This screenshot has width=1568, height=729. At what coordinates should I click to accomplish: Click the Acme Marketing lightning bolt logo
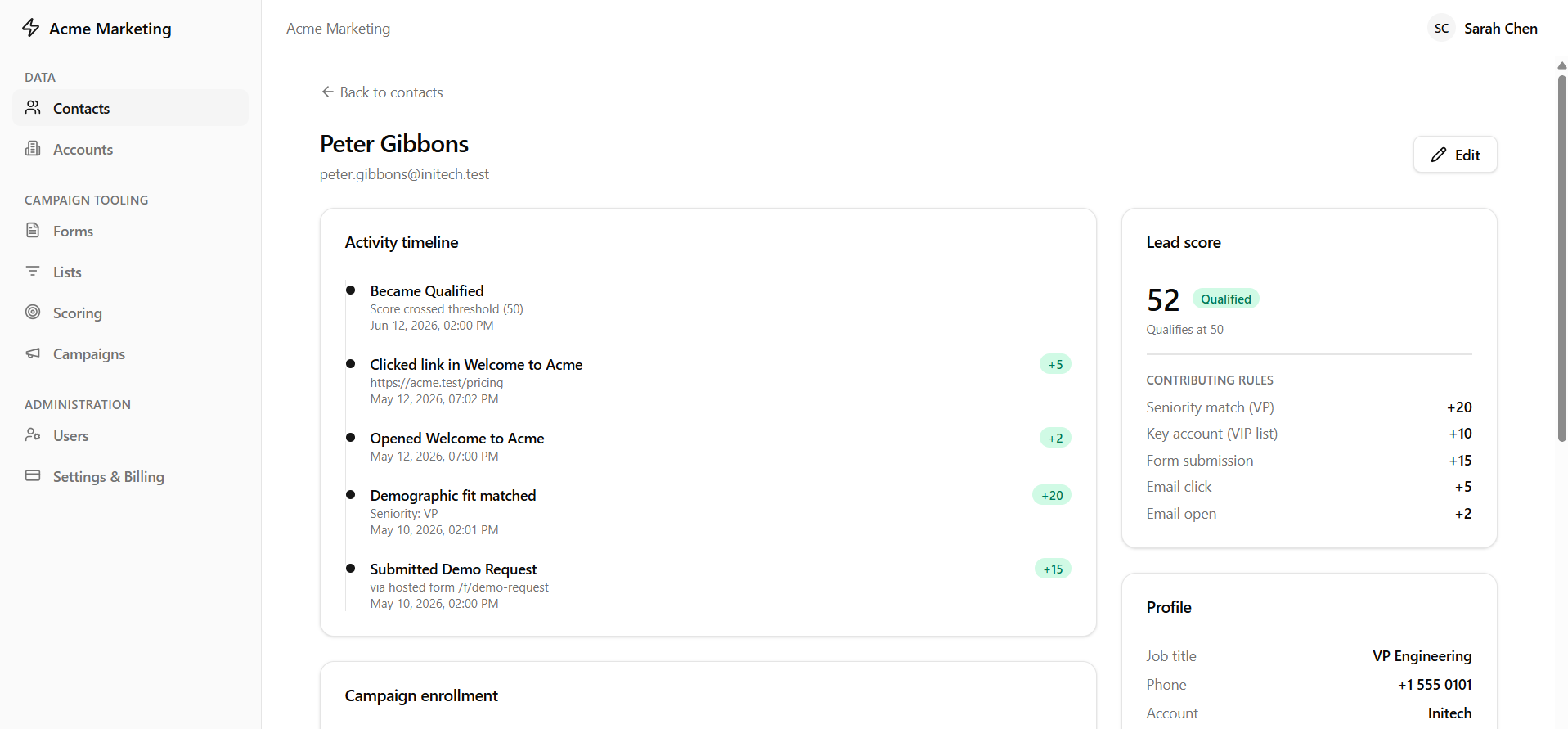30,28
